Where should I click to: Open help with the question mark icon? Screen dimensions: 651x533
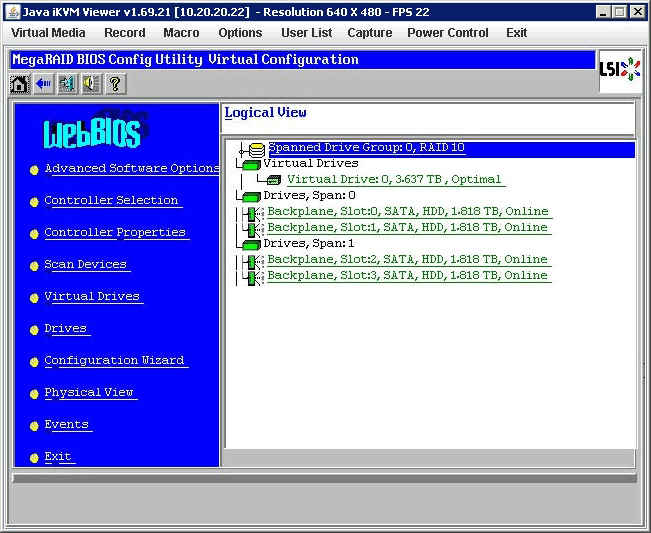point(115,84)
